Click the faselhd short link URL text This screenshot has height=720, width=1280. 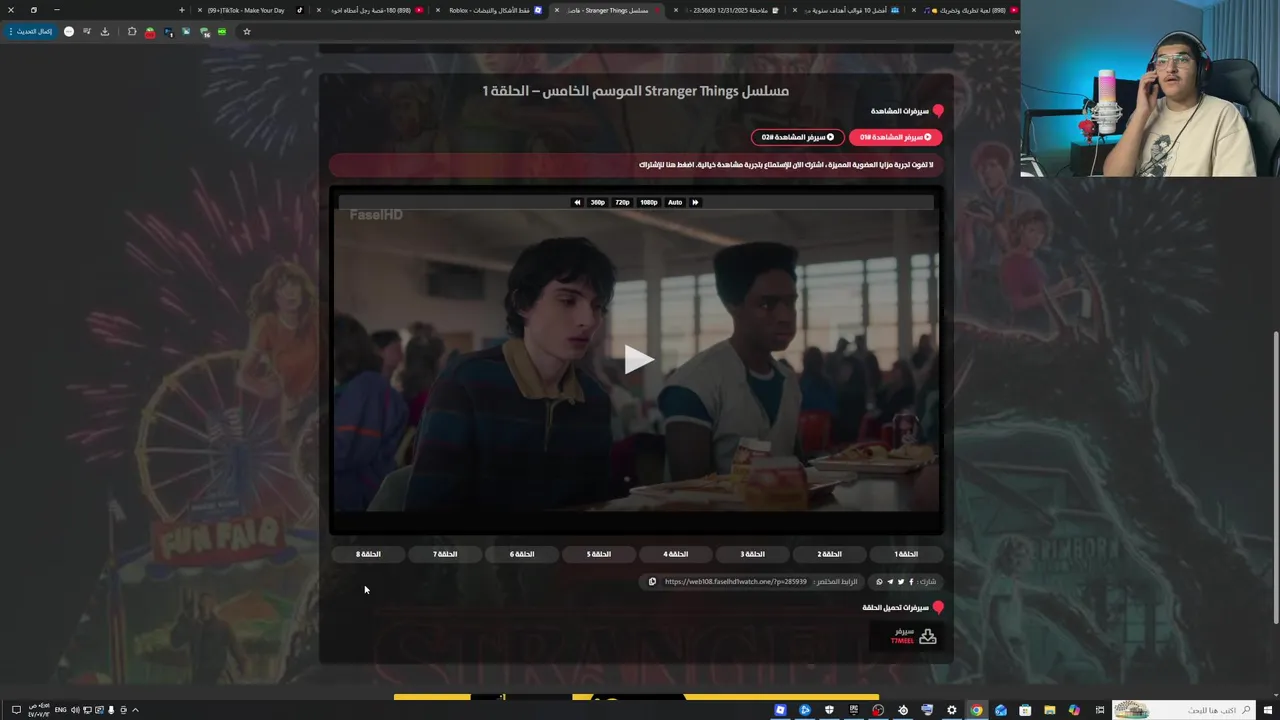(x=735, y=581)
